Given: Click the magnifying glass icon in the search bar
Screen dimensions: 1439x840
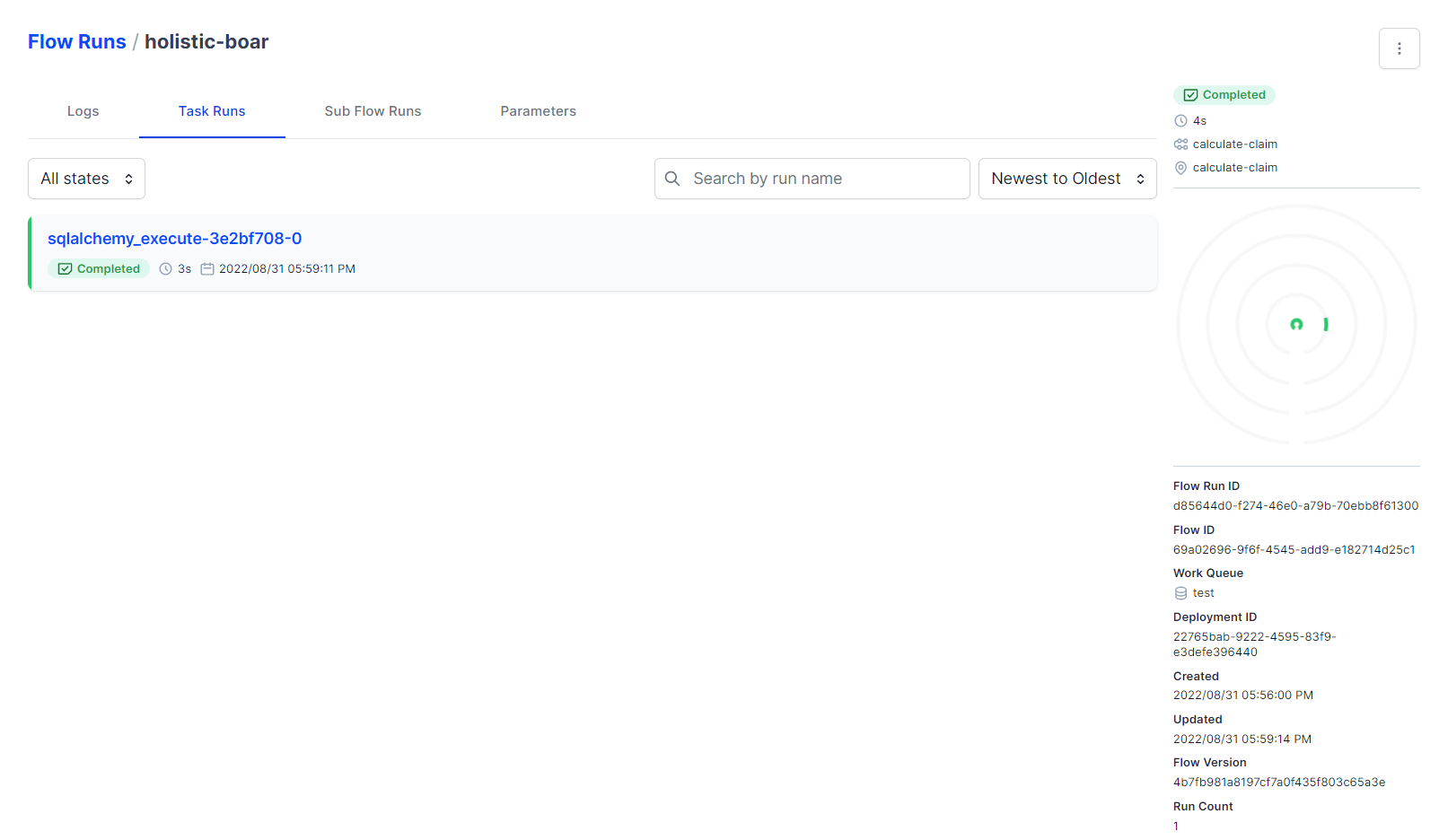Looking at the screenshot, I should (673, 179).
